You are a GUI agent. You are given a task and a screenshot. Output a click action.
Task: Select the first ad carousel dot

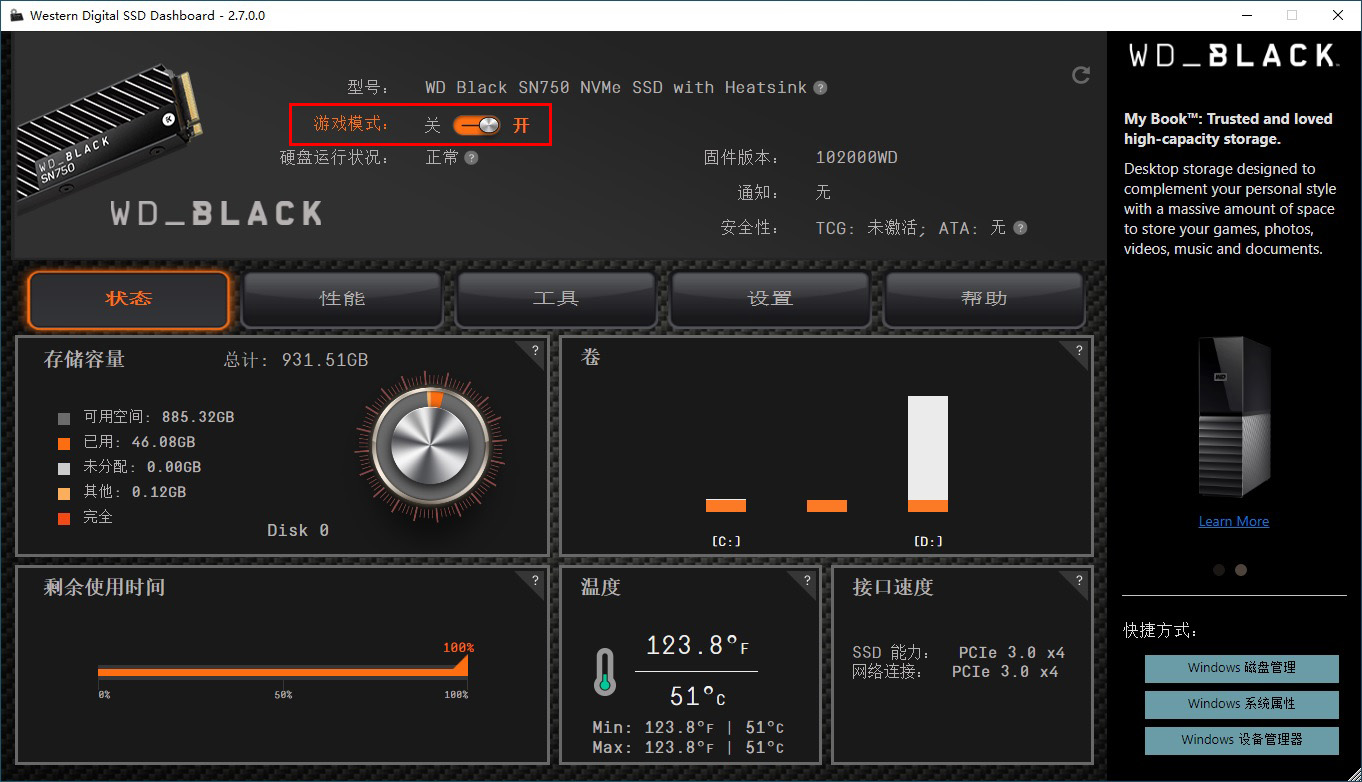[1219, 570]
